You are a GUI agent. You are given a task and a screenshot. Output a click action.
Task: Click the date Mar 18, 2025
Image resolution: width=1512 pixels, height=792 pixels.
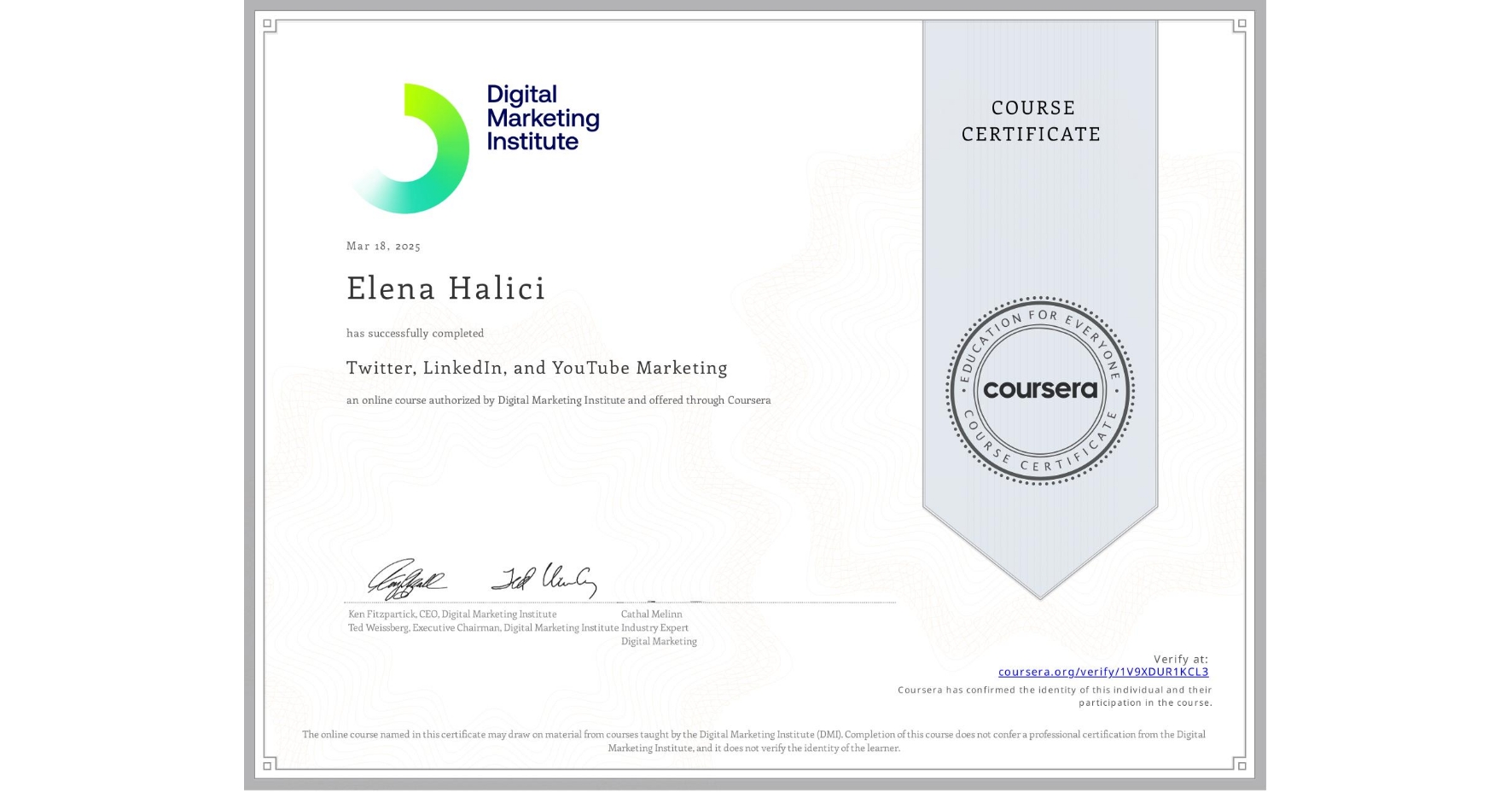coord(383,246)
